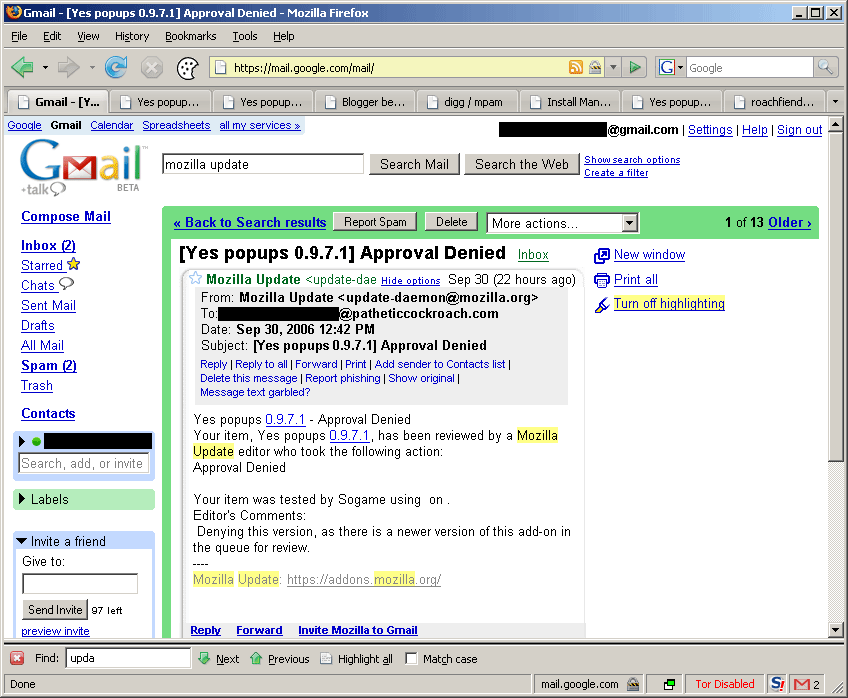Click Back to Search results link

pyautogui.click(x=250, y=222)
